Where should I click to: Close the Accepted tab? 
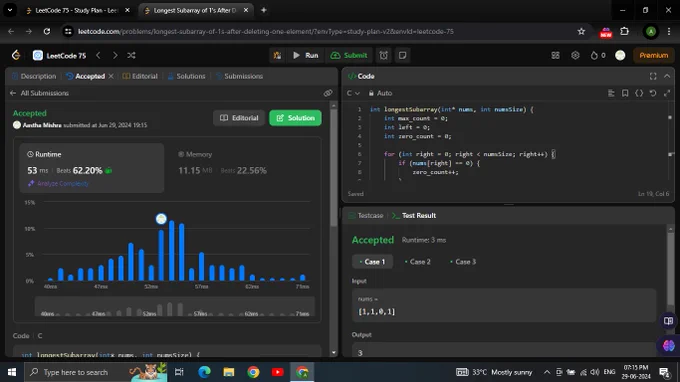click(x=111, y=76)
